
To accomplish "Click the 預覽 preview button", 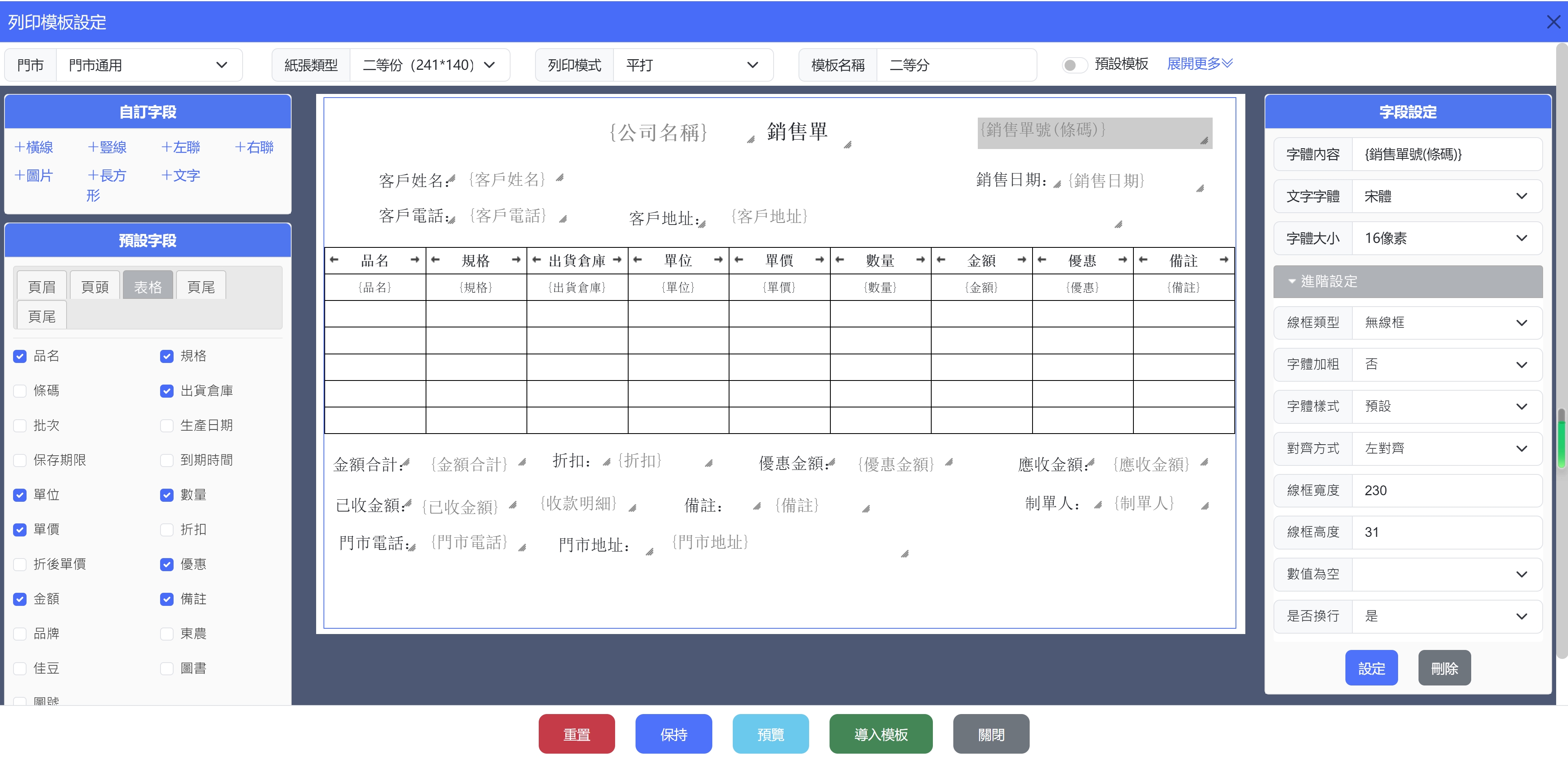I will 771,734.
